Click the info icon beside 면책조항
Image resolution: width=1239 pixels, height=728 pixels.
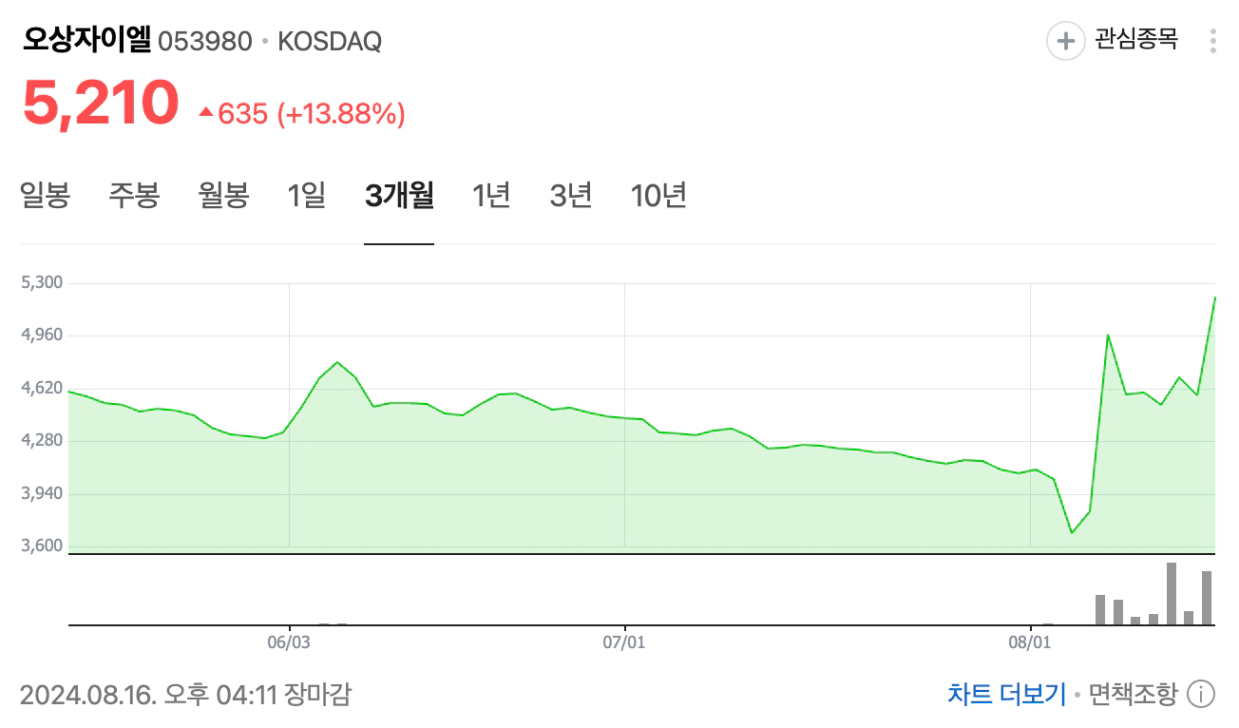[x=1200, y=694]
